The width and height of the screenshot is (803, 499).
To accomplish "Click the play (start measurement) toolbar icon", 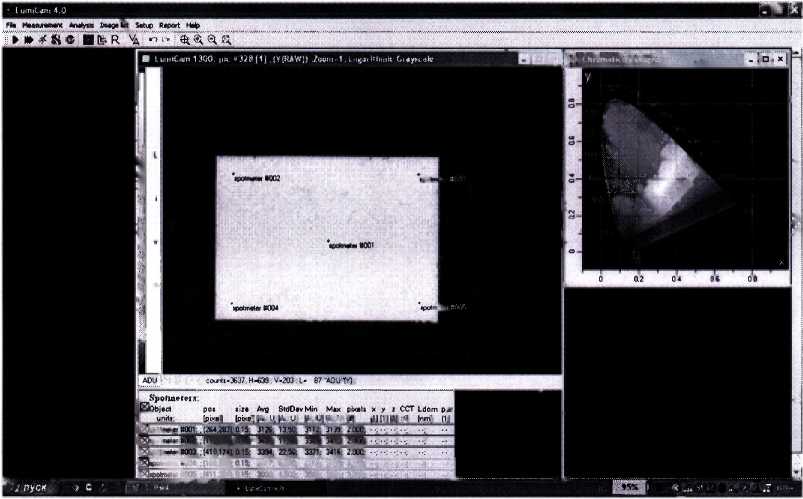I will tap(15, 40).
